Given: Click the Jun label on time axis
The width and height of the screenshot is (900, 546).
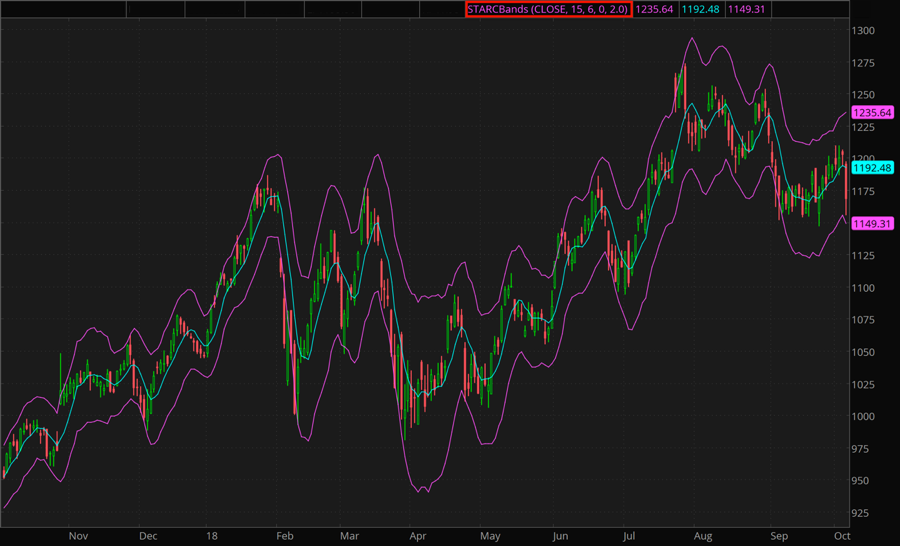Looking at the screenshot, I should (560, 535).
